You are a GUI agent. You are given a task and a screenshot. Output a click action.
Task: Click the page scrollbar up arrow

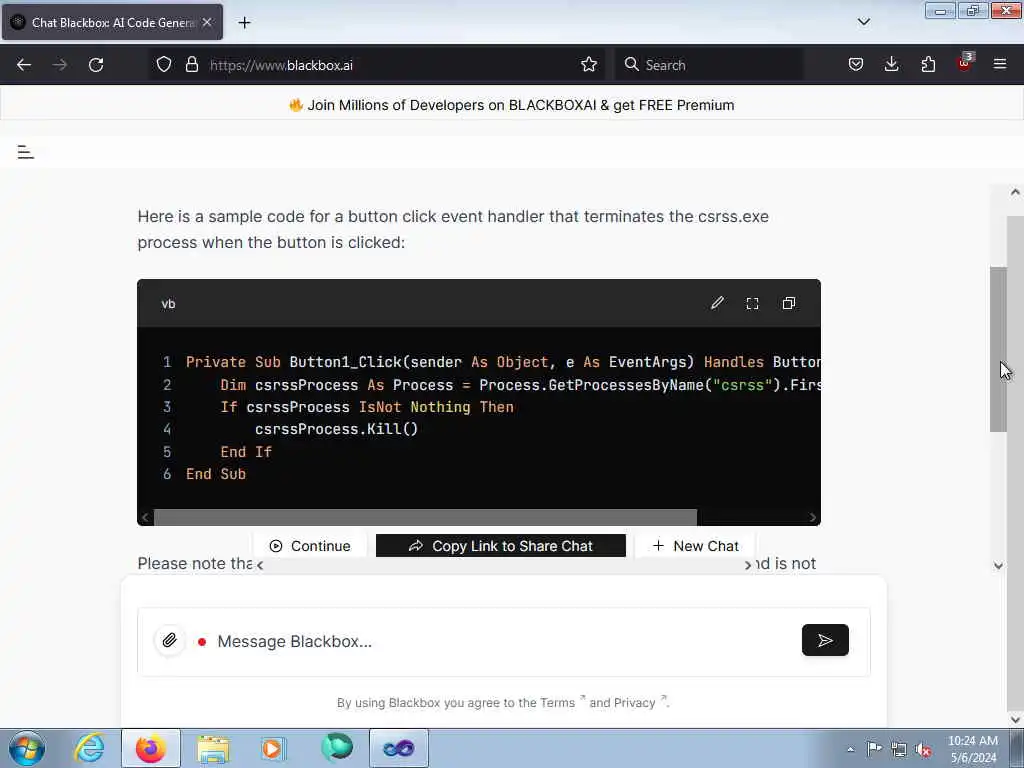tap(1015, 192)
